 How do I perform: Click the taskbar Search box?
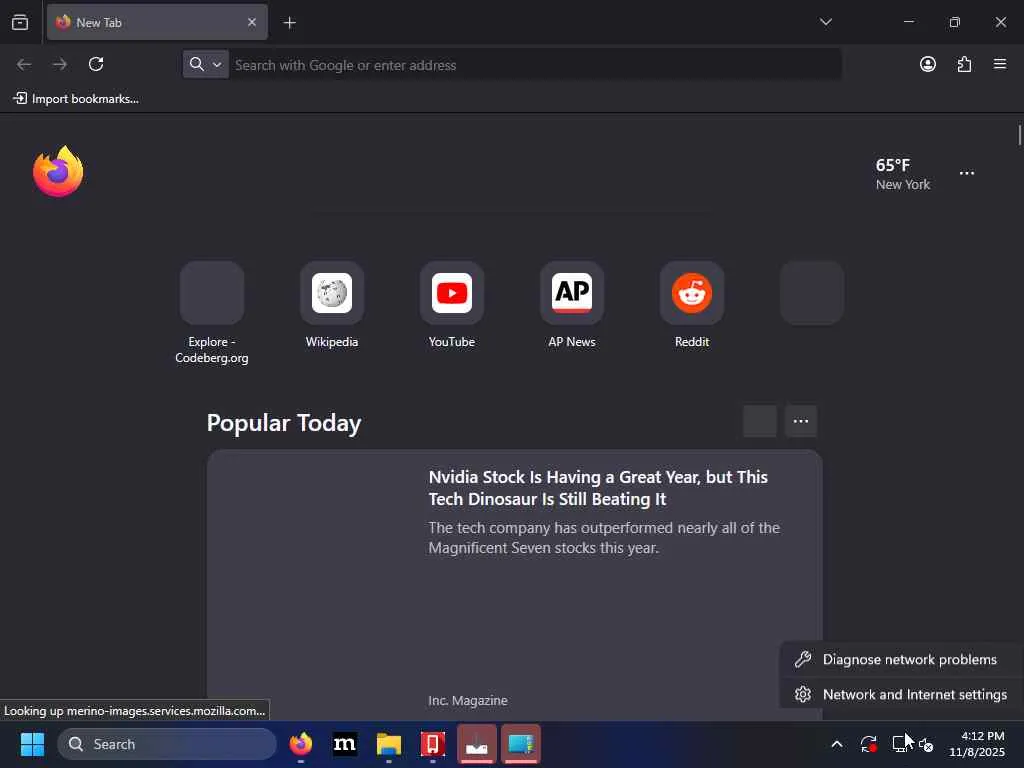click(167, 744)
